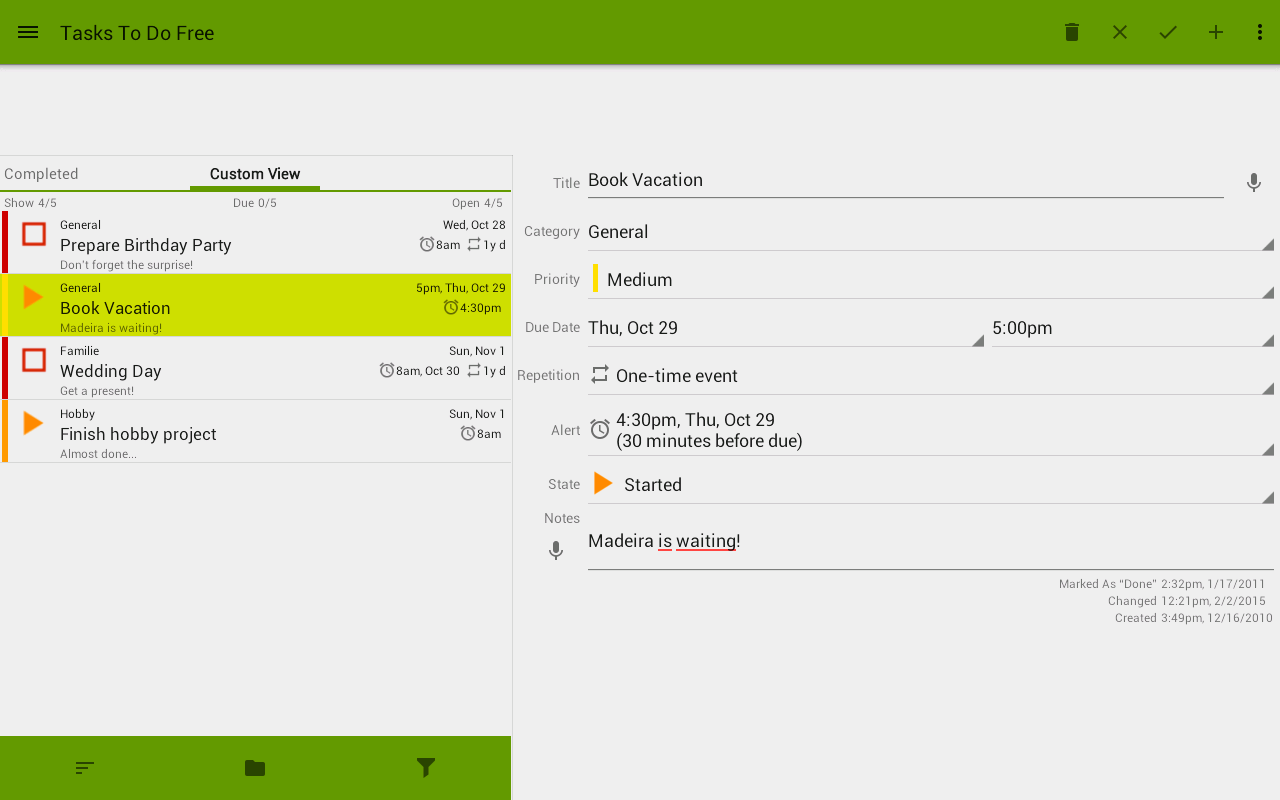This screenshot has width=1280, height=800.
Task: Open State dropdown showing Started
Action: (x=931, y=485)
